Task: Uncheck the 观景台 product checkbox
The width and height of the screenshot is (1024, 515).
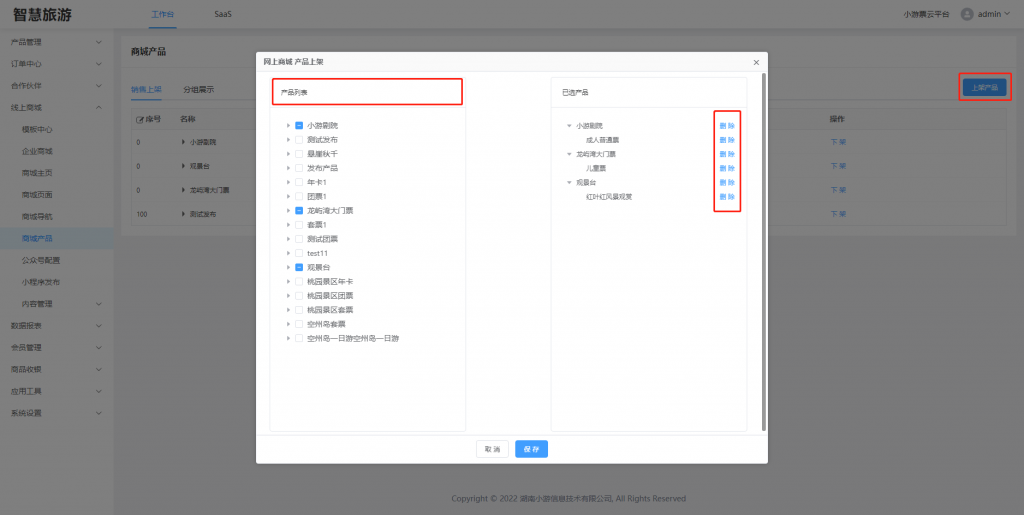Action: tap(299, 268)
